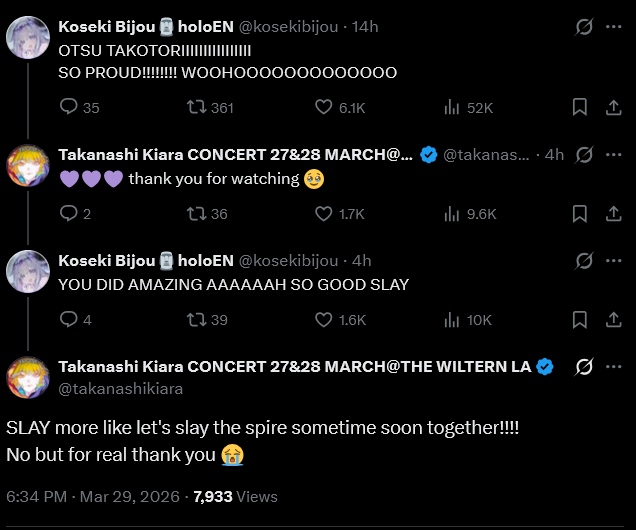This screenshot has width=636, height=530.
Task: Repost Kiara's tweet with 36 reposts
Action: 197,213
